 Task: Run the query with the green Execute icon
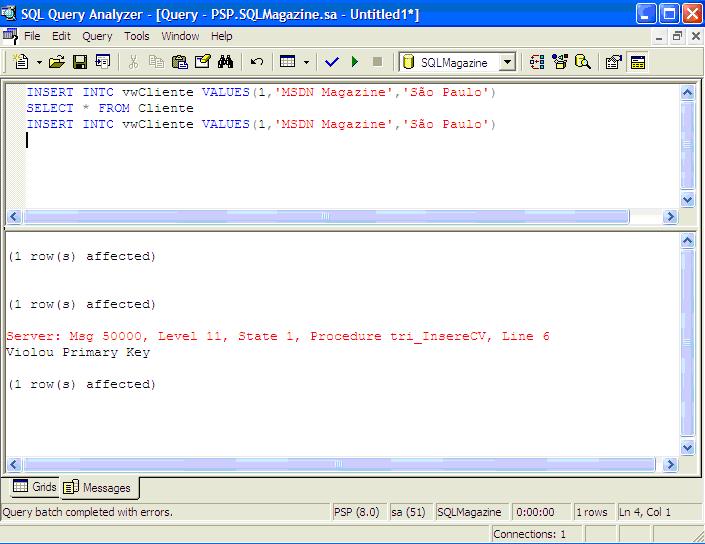354,62
